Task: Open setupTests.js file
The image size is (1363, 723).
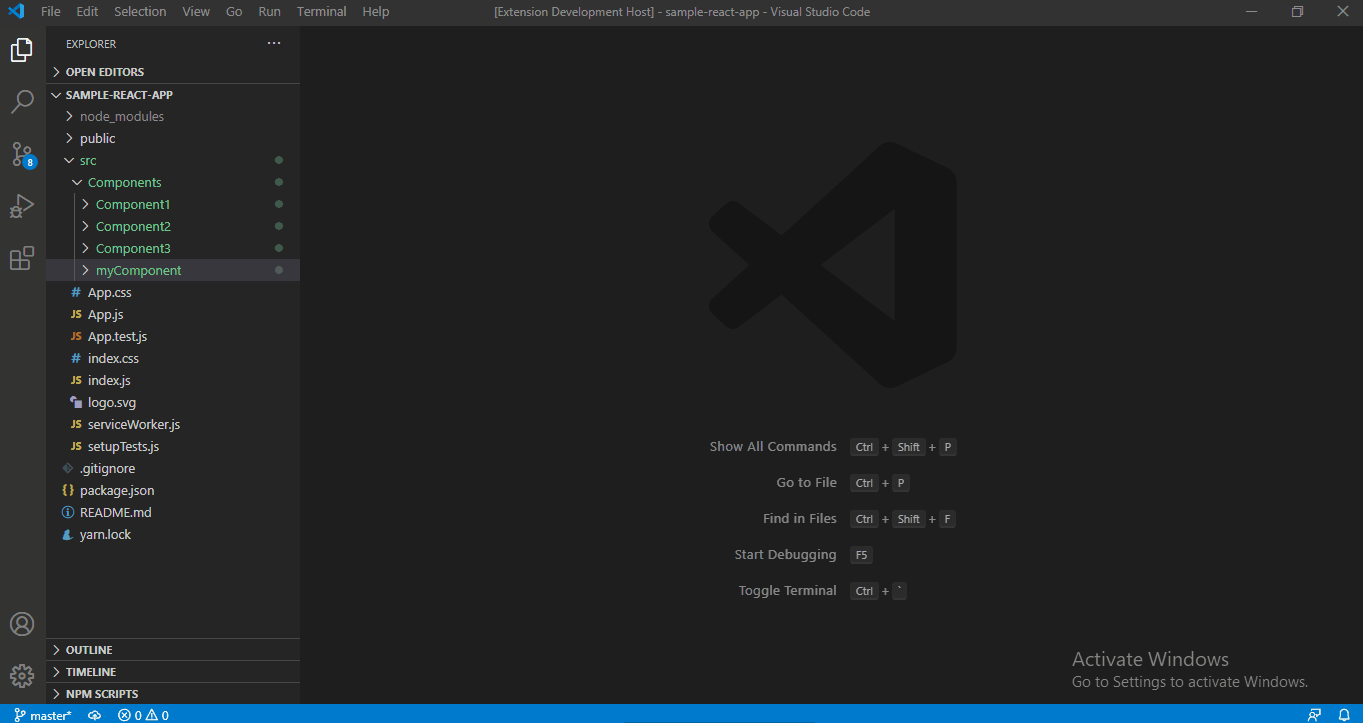Action: (x=173, y=446)
